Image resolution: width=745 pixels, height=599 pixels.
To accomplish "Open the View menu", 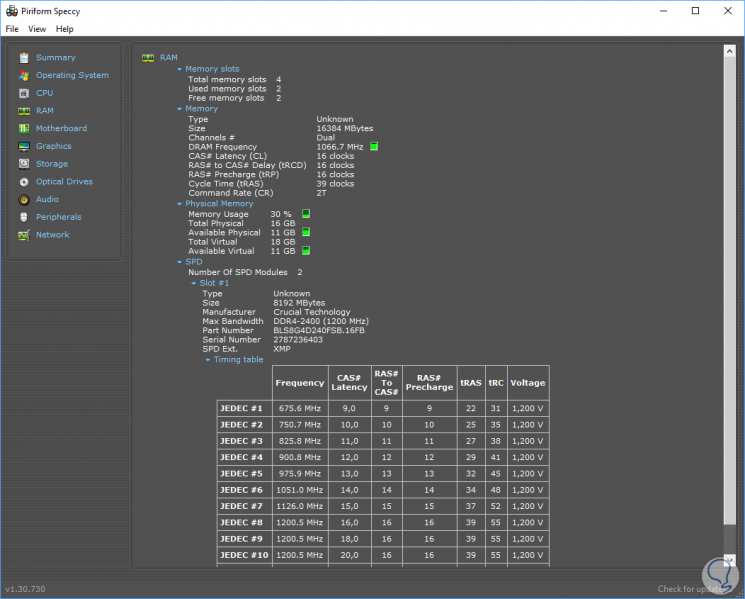I will click(37, 29).
